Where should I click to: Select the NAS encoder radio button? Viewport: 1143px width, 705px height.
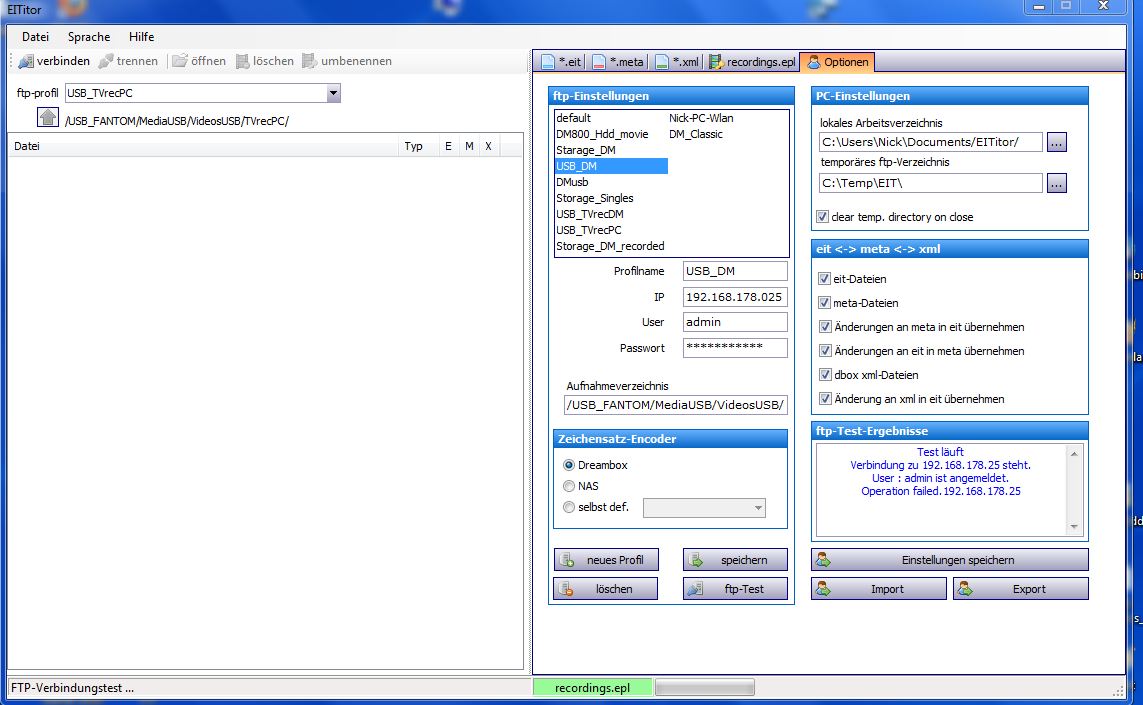click(569, 486)
